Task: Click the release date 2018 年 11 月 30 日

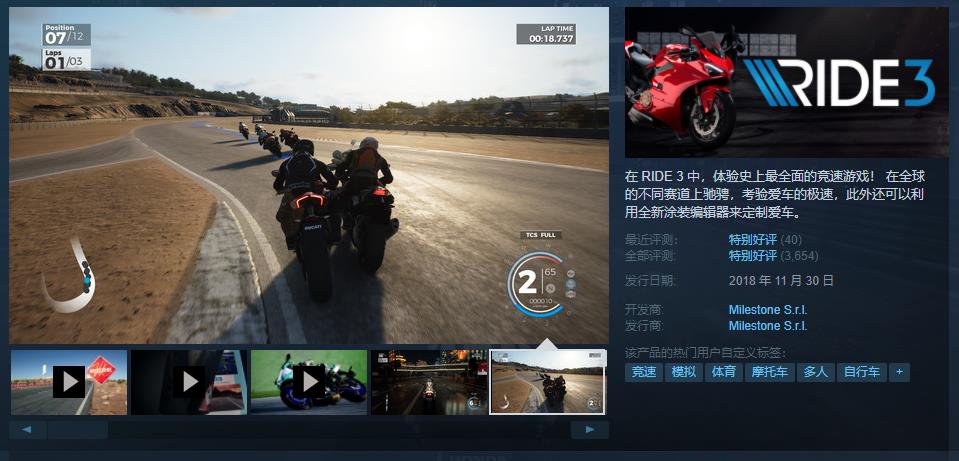Action: (781, 281)
